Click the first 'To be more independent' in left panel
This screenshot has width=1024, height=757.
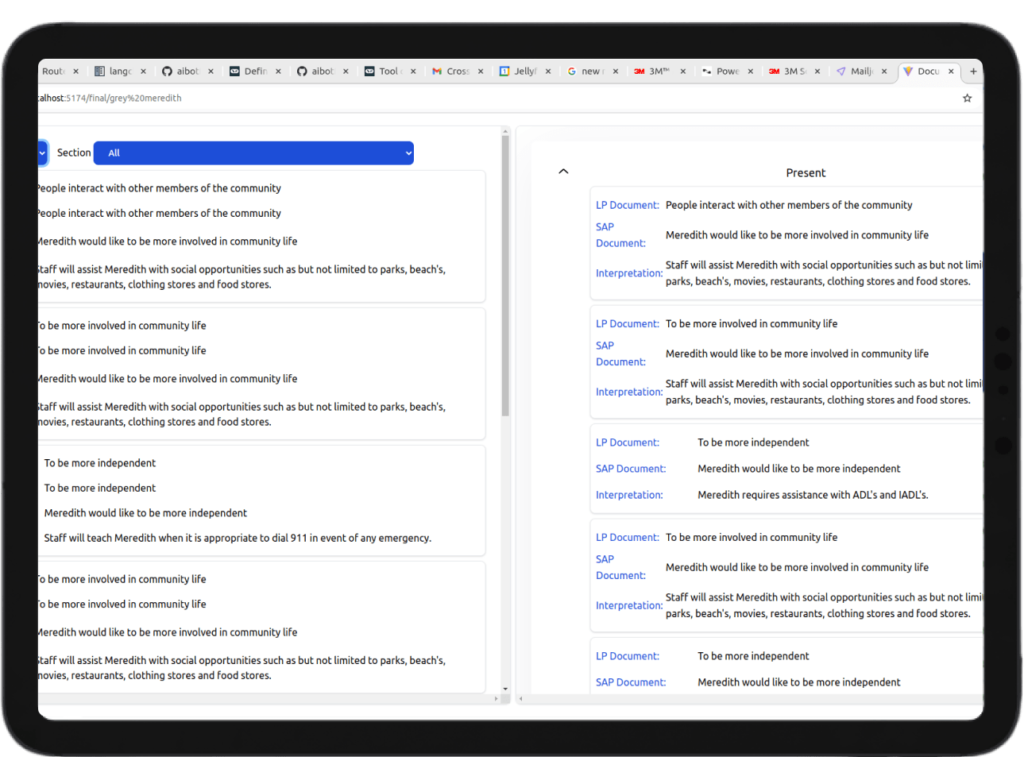coord(100,463)
